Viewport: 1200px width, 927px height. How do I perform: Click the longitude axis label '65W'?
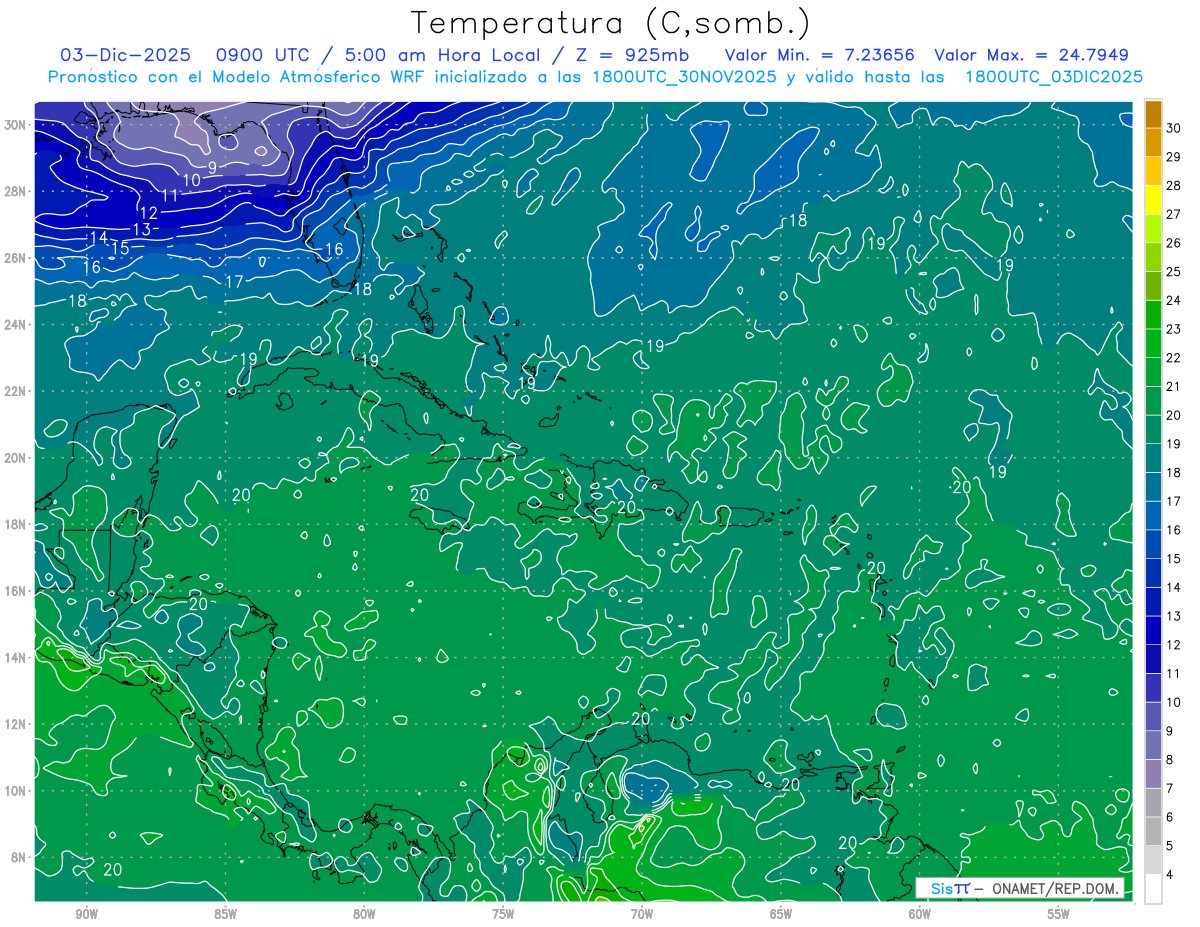tap(781, 914)
